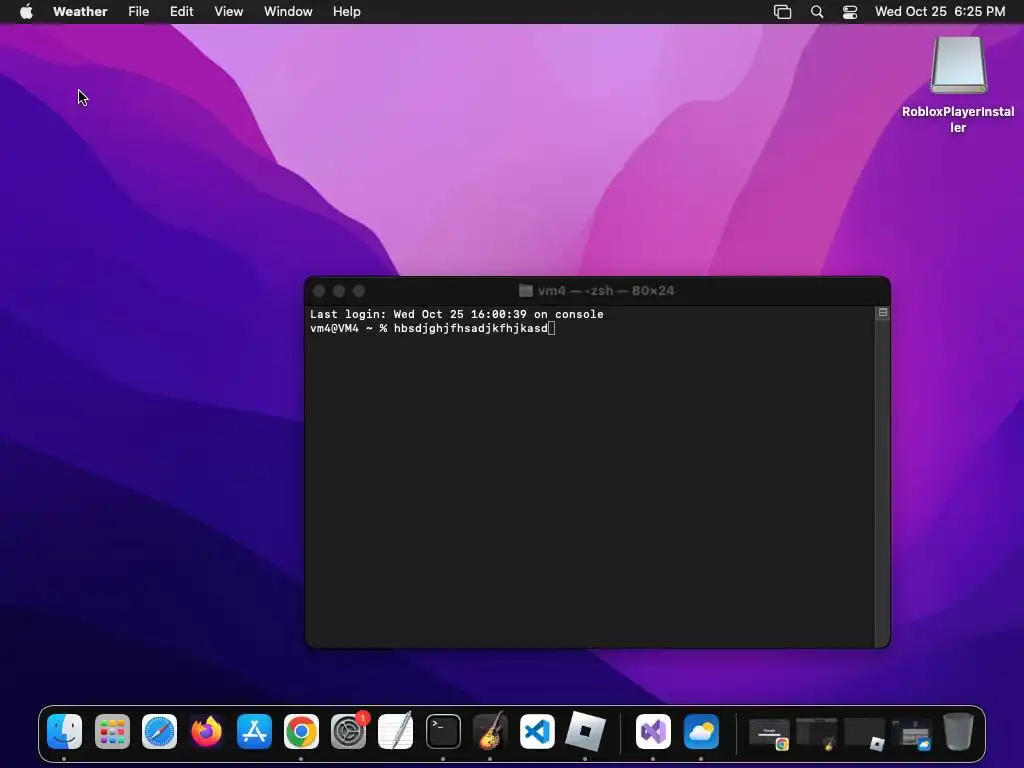Restore minimized GarageBand window from dock
The width and height of the screenshot is (1024, 768).
pos(816,734)
